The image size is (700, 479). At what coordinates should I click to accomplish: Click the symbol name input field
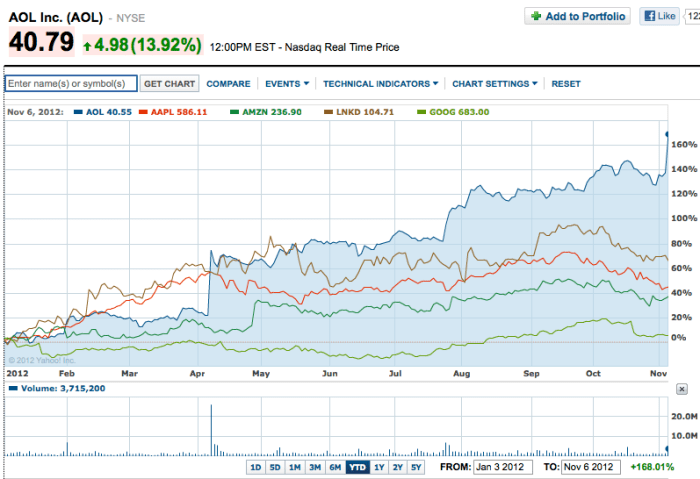click(70, 84)
